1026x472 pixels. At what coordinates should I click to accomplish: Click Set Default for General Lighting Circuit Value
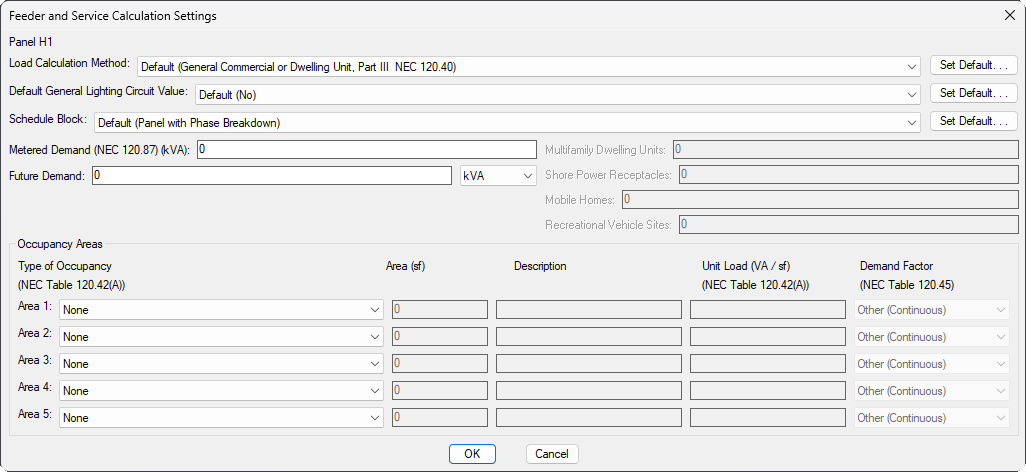[x=973, y=93]
